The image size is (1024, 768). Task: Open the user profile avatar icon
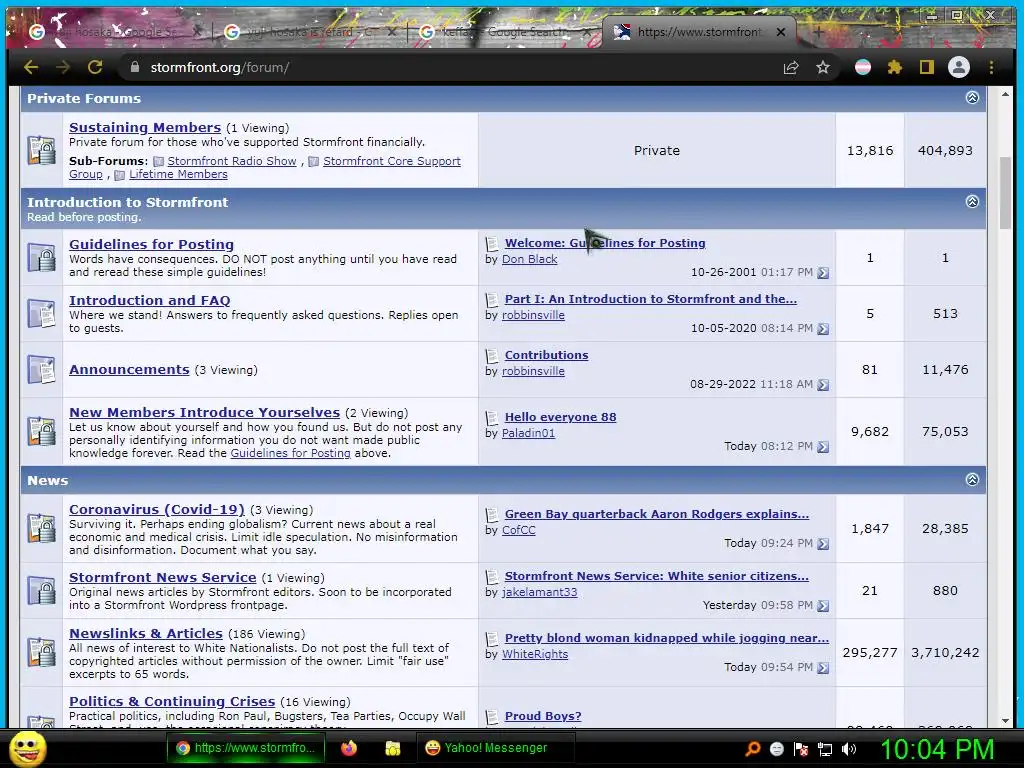click(959, 67)
